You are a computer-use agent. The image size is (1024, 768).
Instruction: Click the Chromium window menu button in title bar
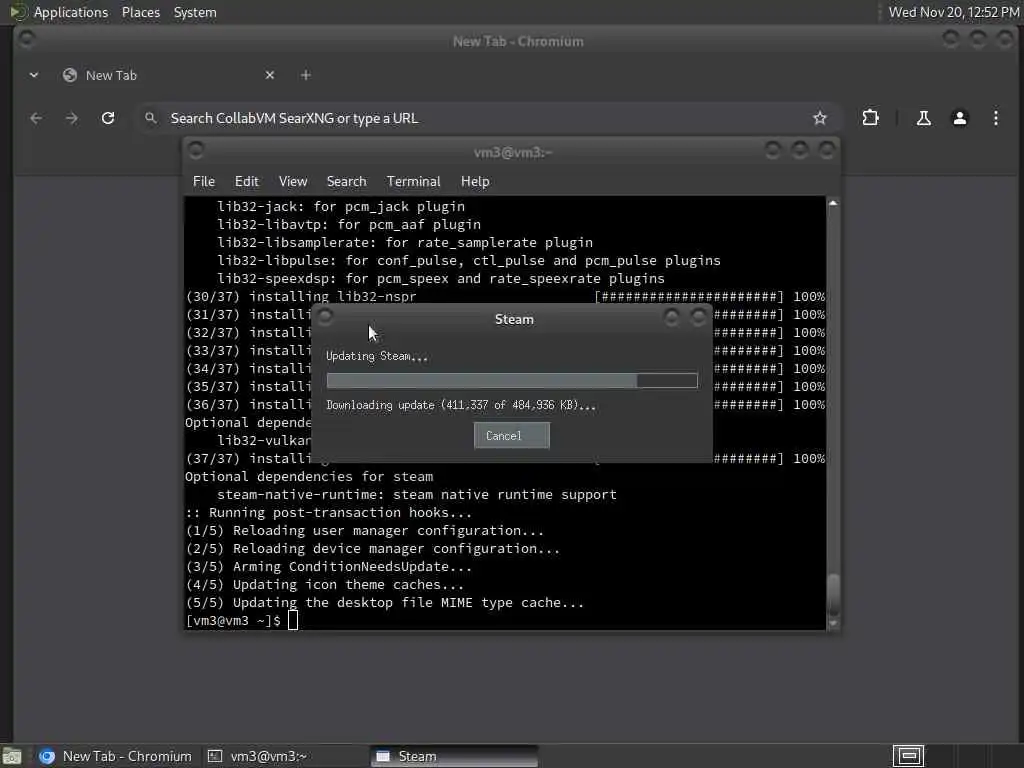tap(27, 39)
